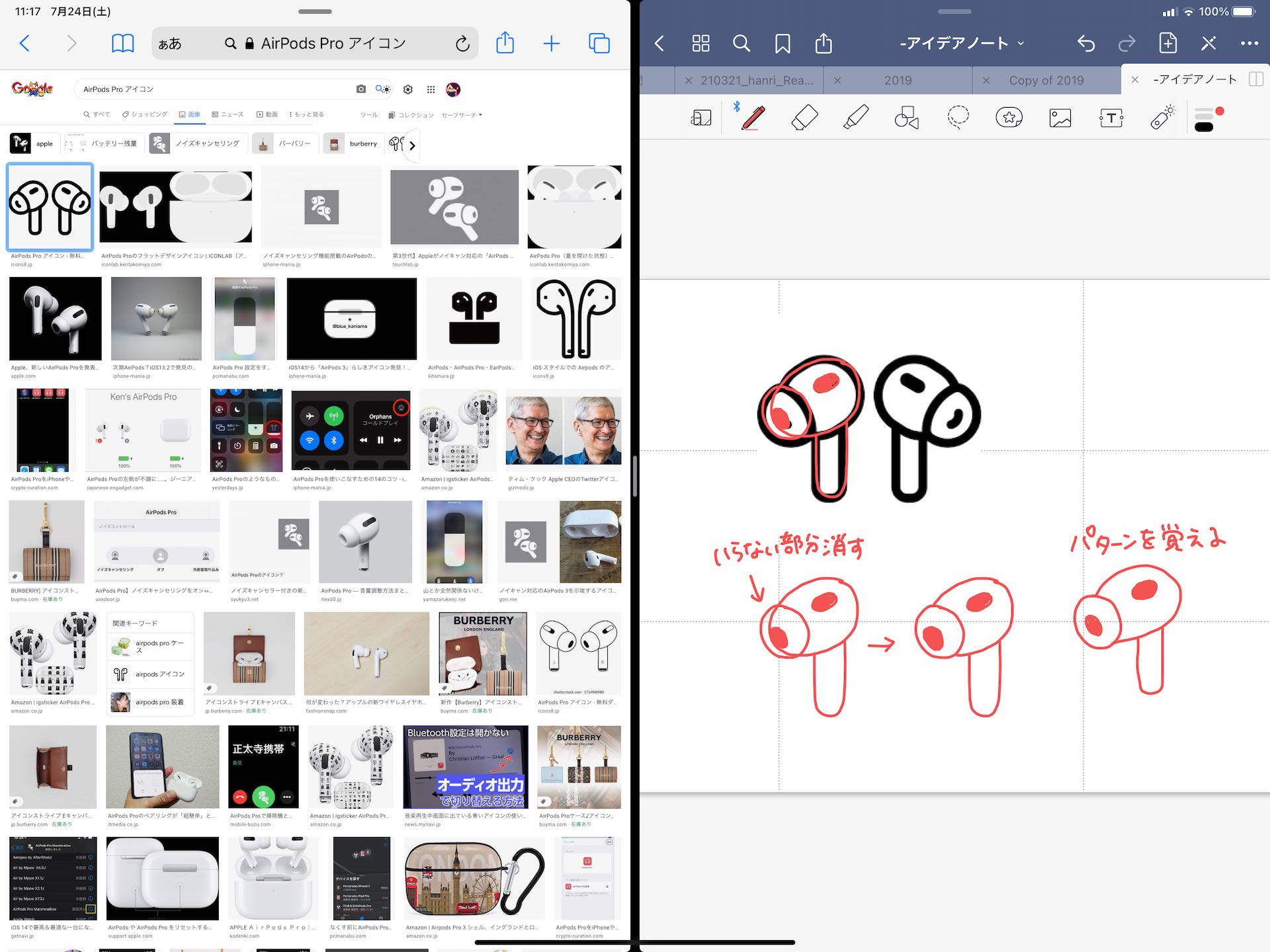Select the Eraser tool
The image size is (1270, 952).
coord(804,118)
